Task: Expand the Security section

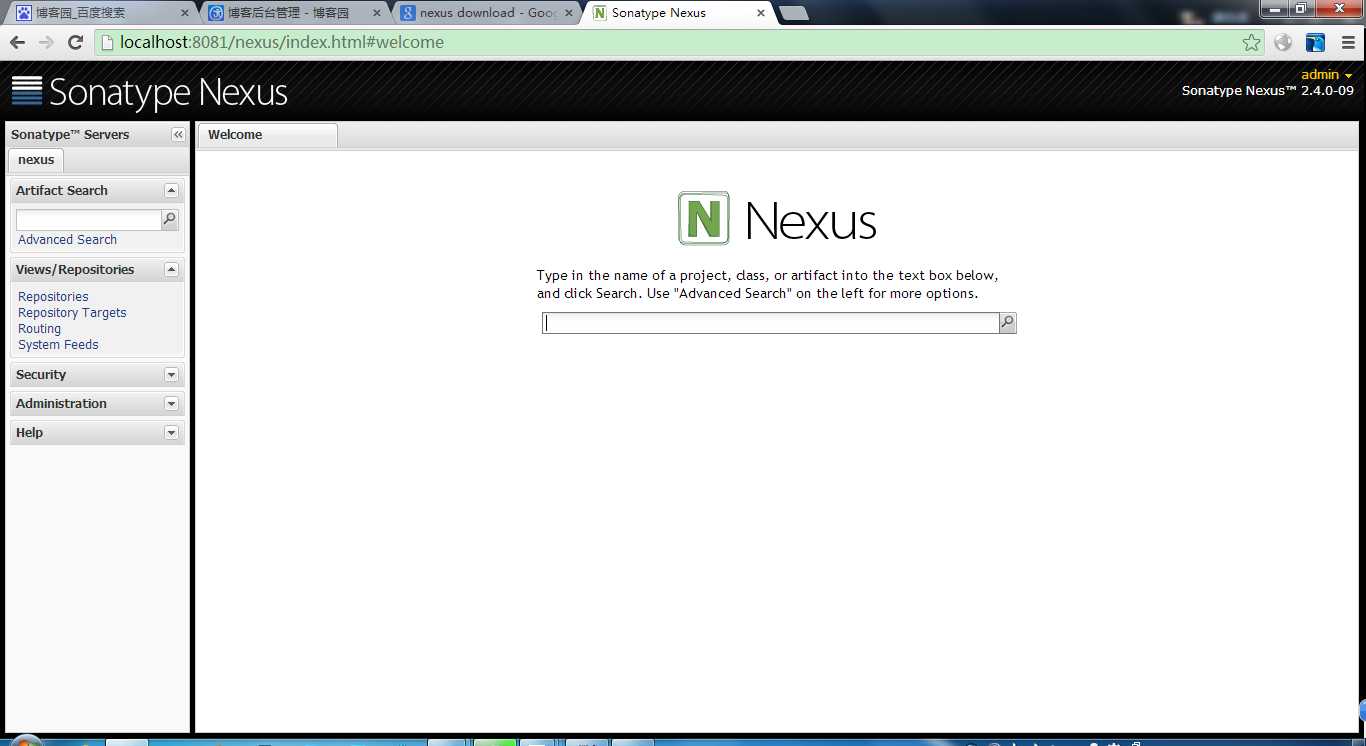Action: tap(171, 375)
